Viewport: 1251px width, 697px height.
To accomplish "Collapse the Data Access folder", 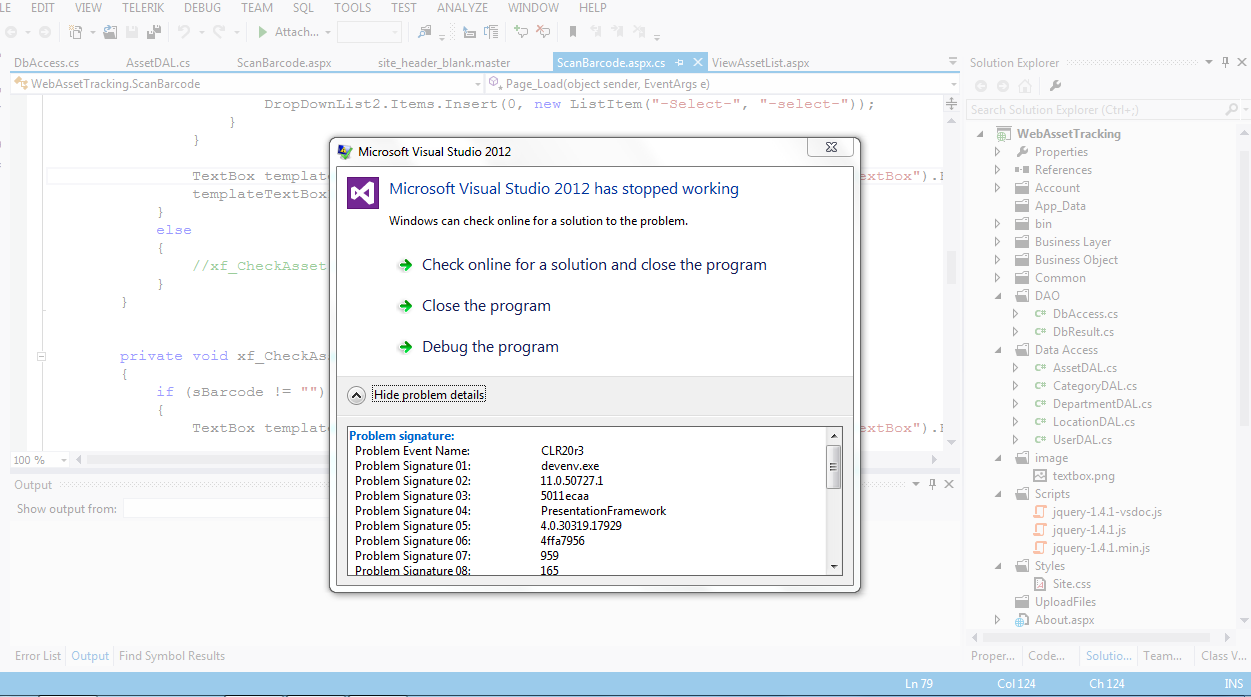I will click(x=997, y=350).
